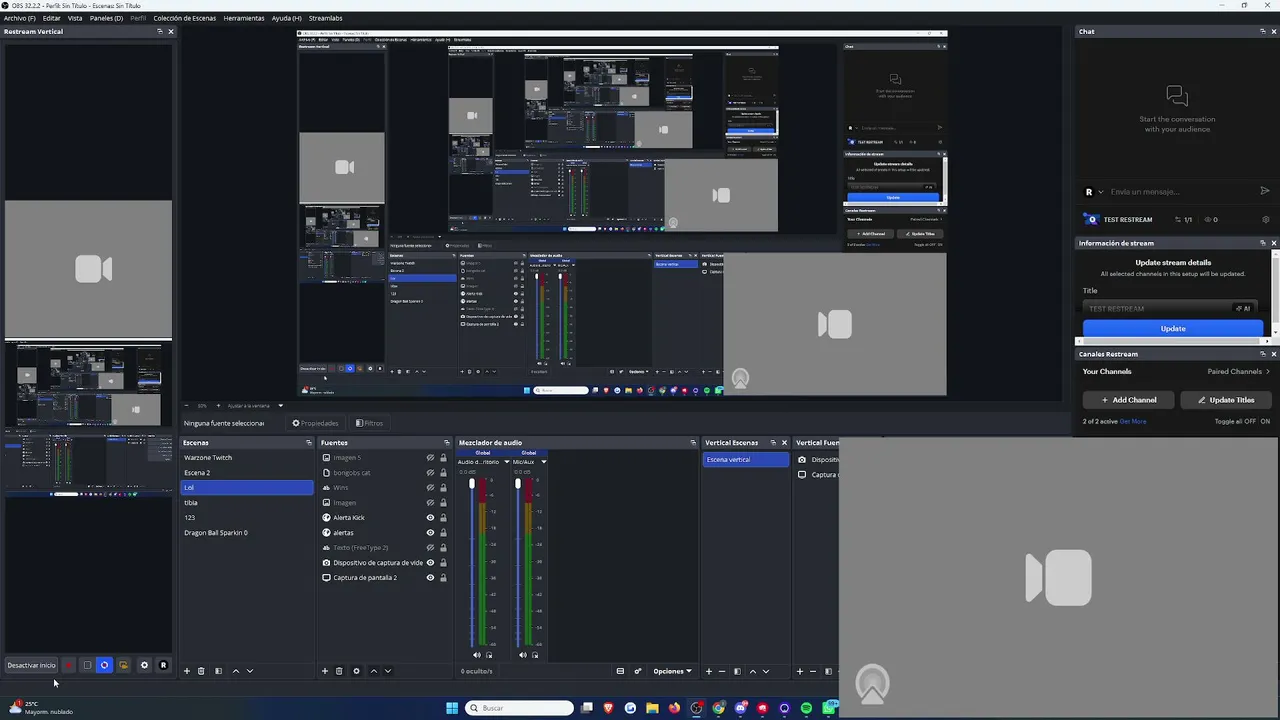Screen dimensions: 1280x720
Task: Open advanced audio properties gears icon
Action: [637, 671]
